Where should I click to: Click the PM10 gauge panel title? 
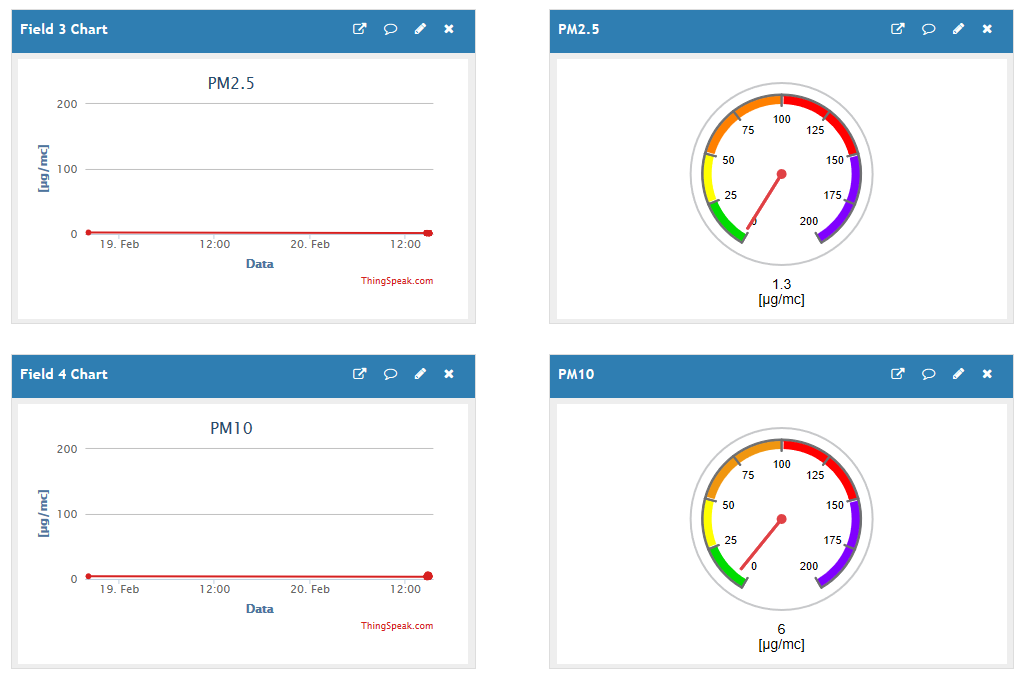pos(576,374)
